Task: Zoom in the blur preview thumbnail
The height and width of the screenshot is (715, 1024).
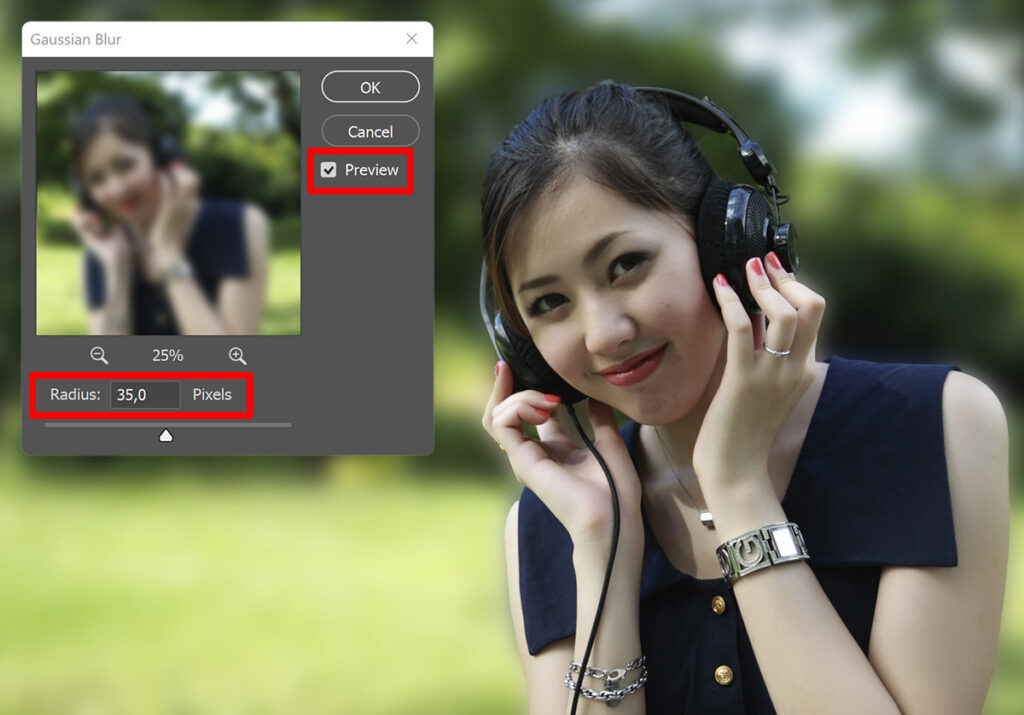Action: point(237,355)
